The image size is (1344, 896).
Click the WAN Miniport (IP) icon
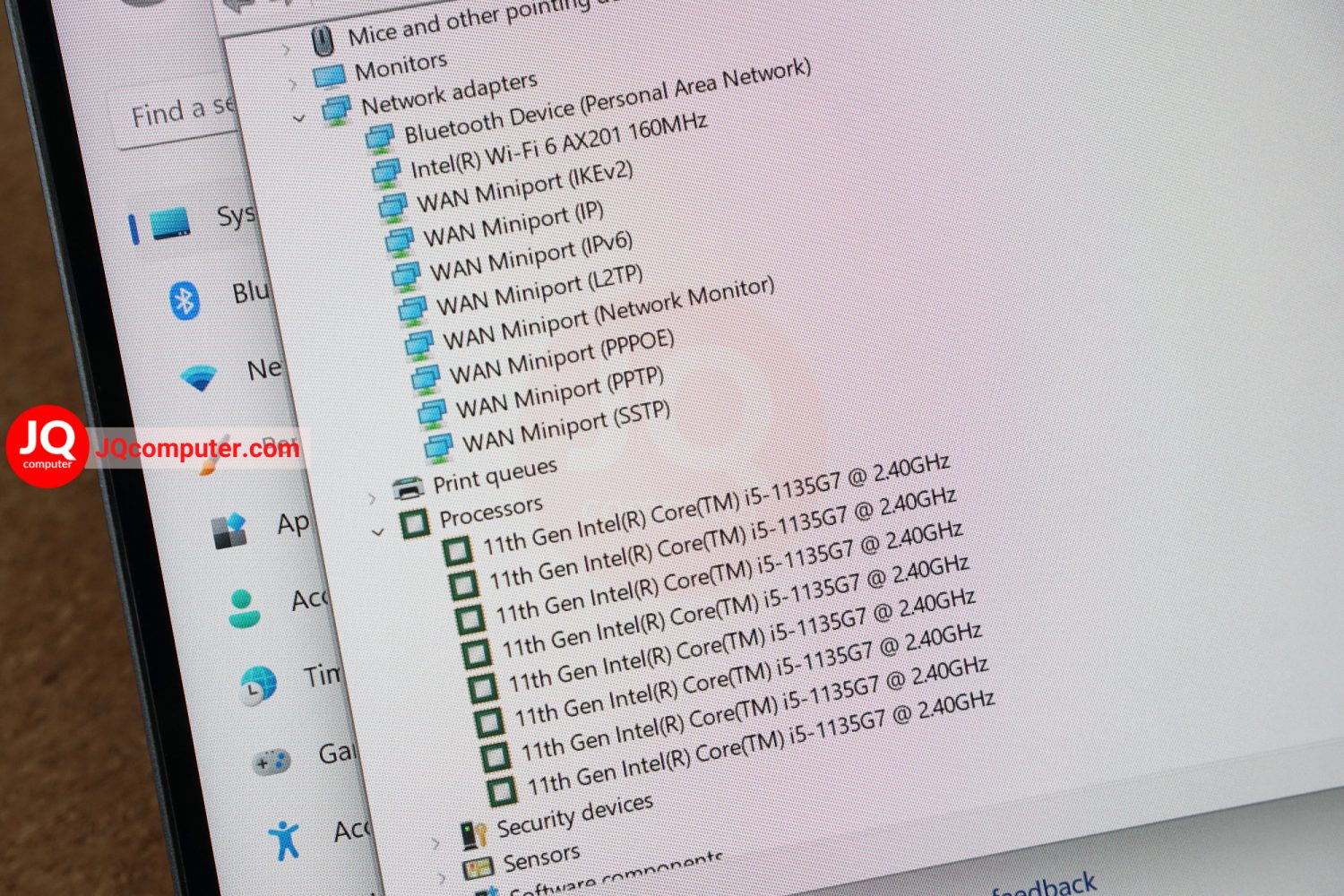click(400, 240)
